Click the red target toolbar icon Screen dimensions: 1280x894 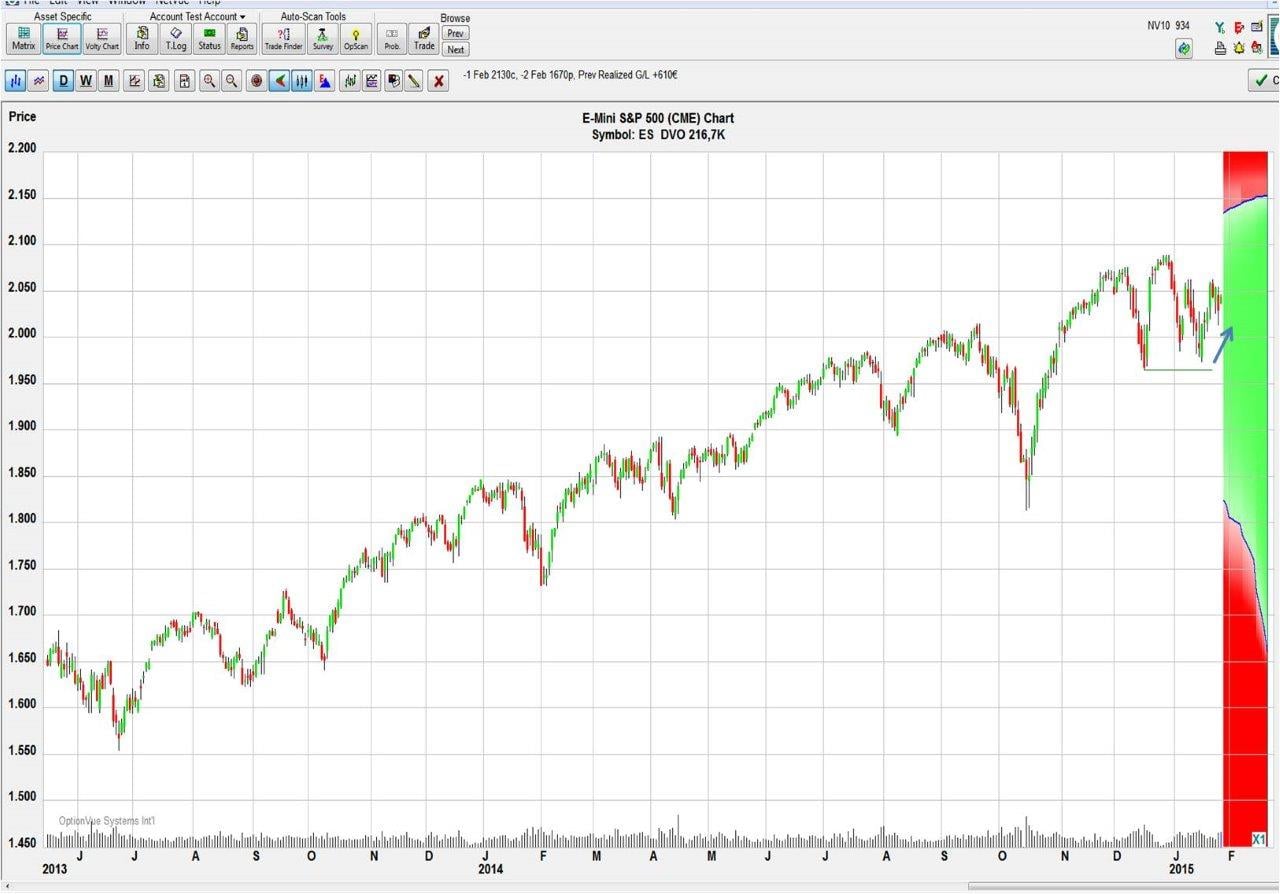point(257,81)
